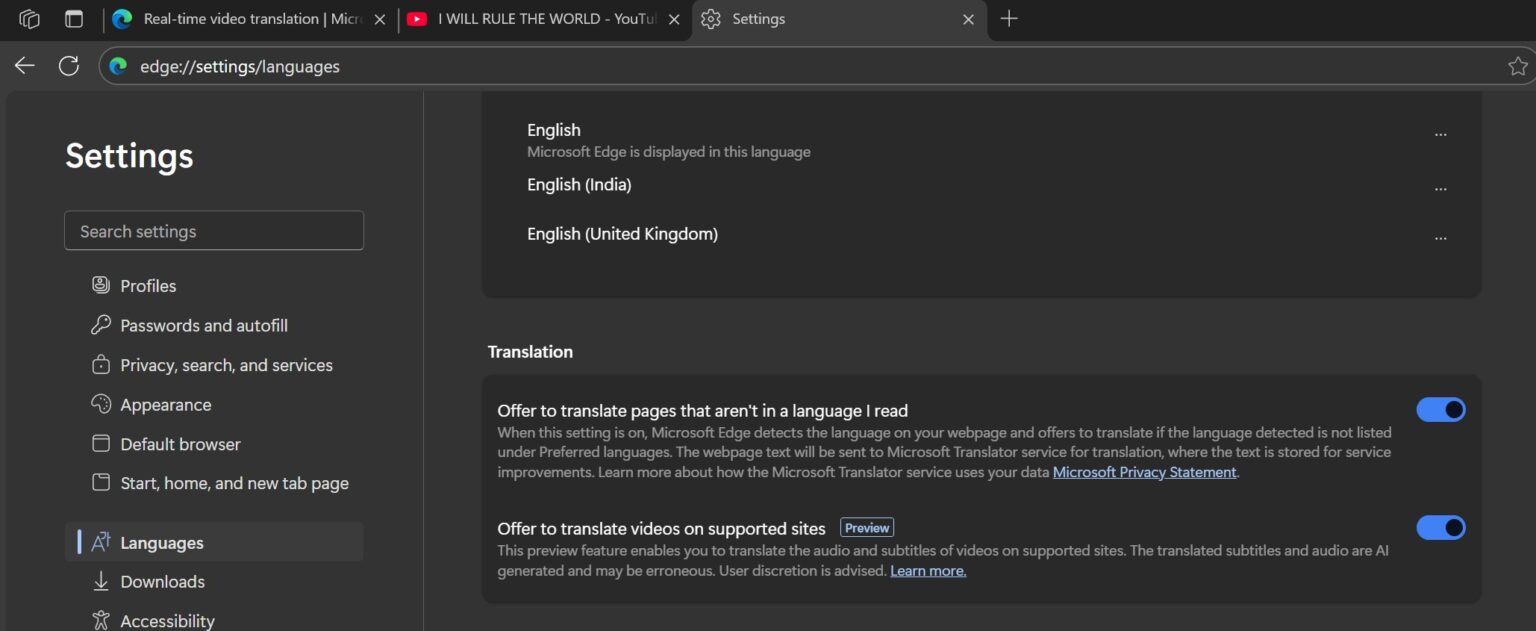Select the Default browser settings icon
The height and width of the screenshot is (631, 1536).
[101, 443]
